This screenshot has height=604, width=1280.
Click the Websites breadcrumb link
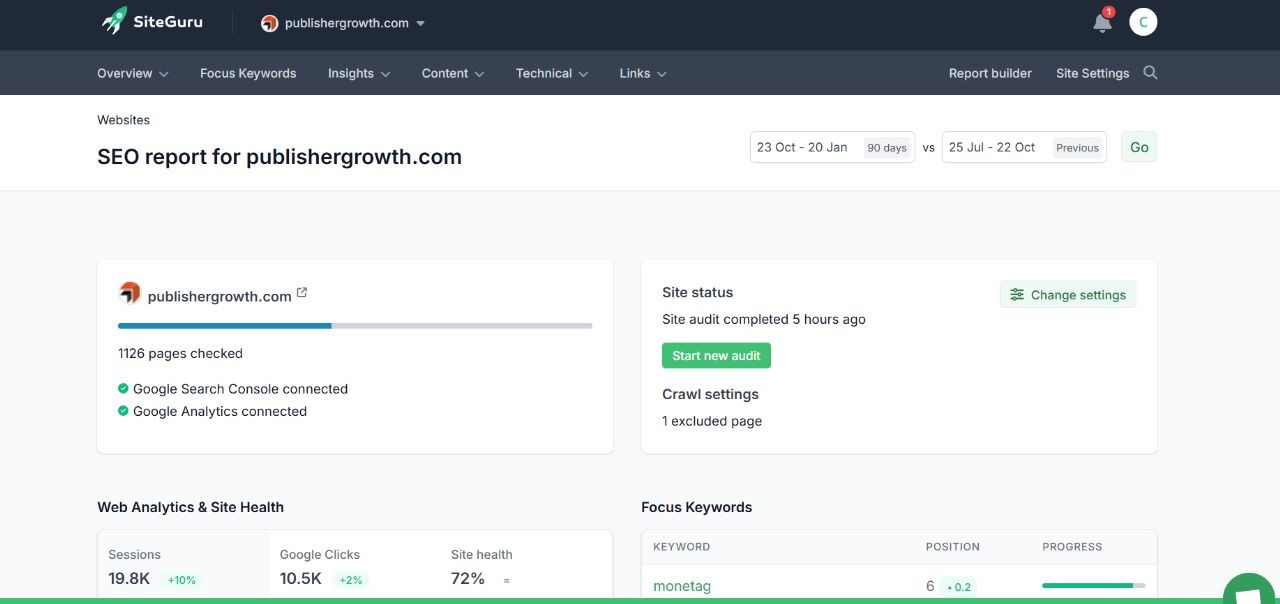pyautogui.click(x=123, y=120)
